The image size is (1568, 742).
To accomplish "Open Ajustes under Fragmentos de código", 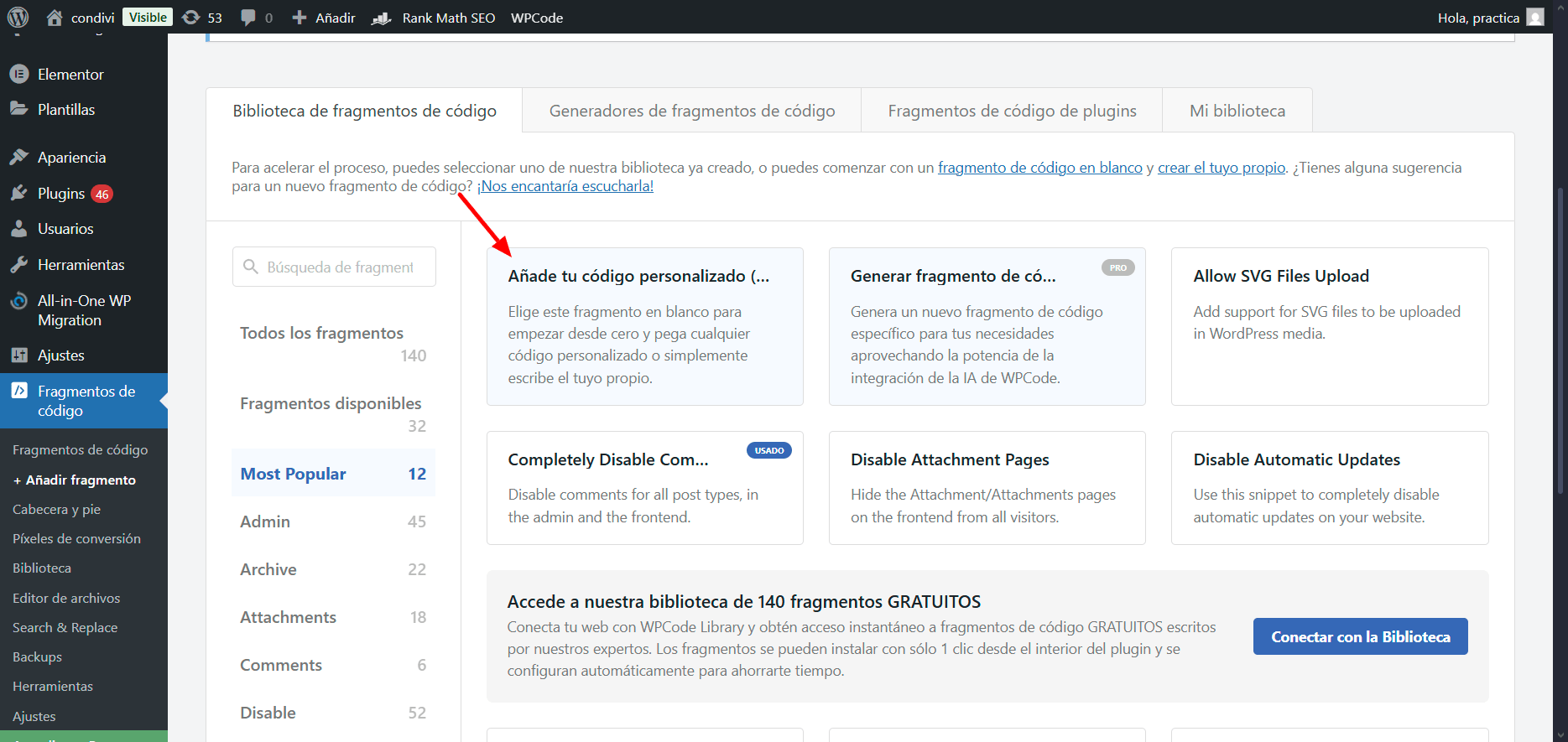I will click(34, 716).
